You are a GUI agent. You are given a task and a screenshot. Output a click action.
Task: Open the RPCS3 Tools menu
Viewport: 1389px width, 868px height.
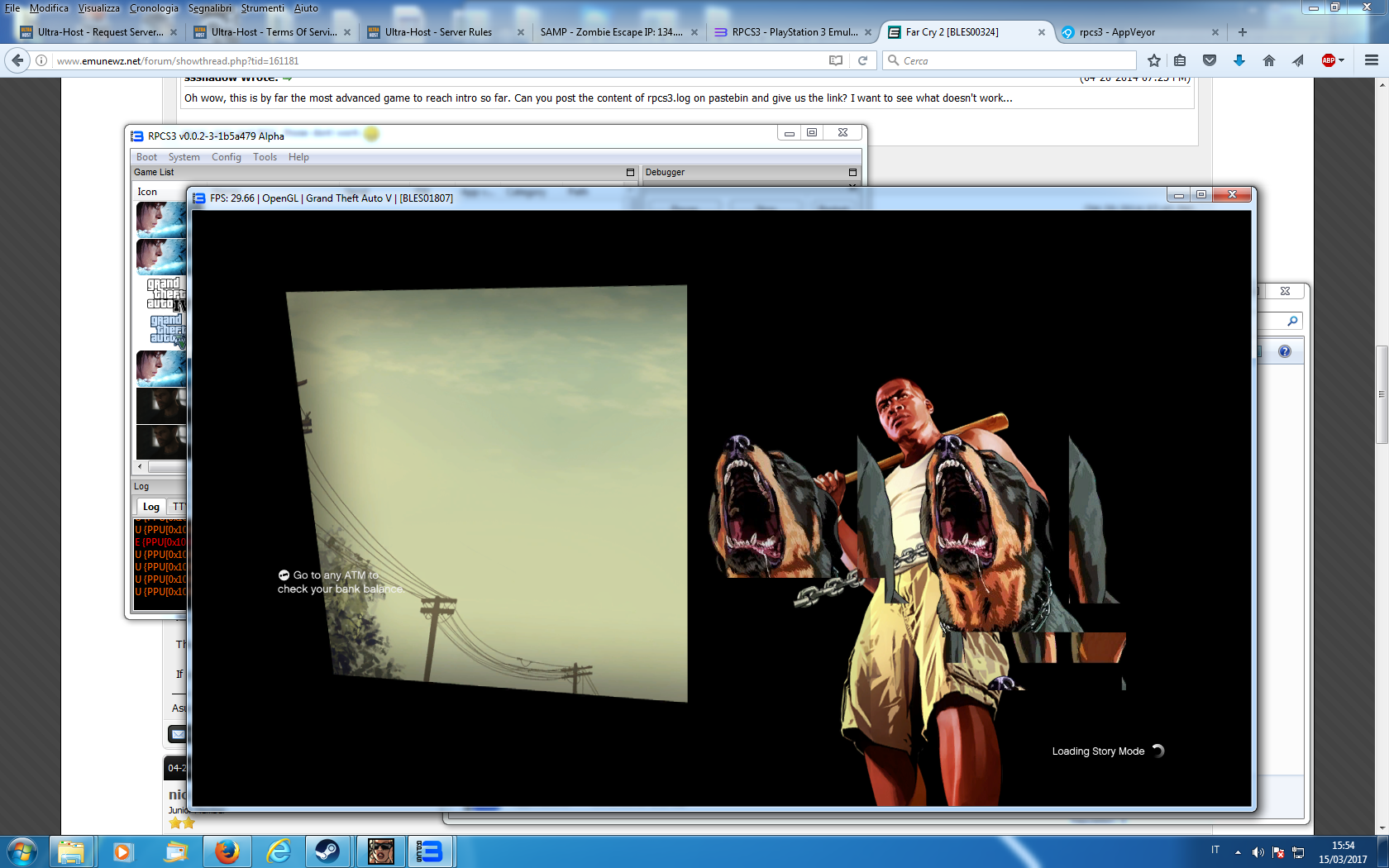265,157
